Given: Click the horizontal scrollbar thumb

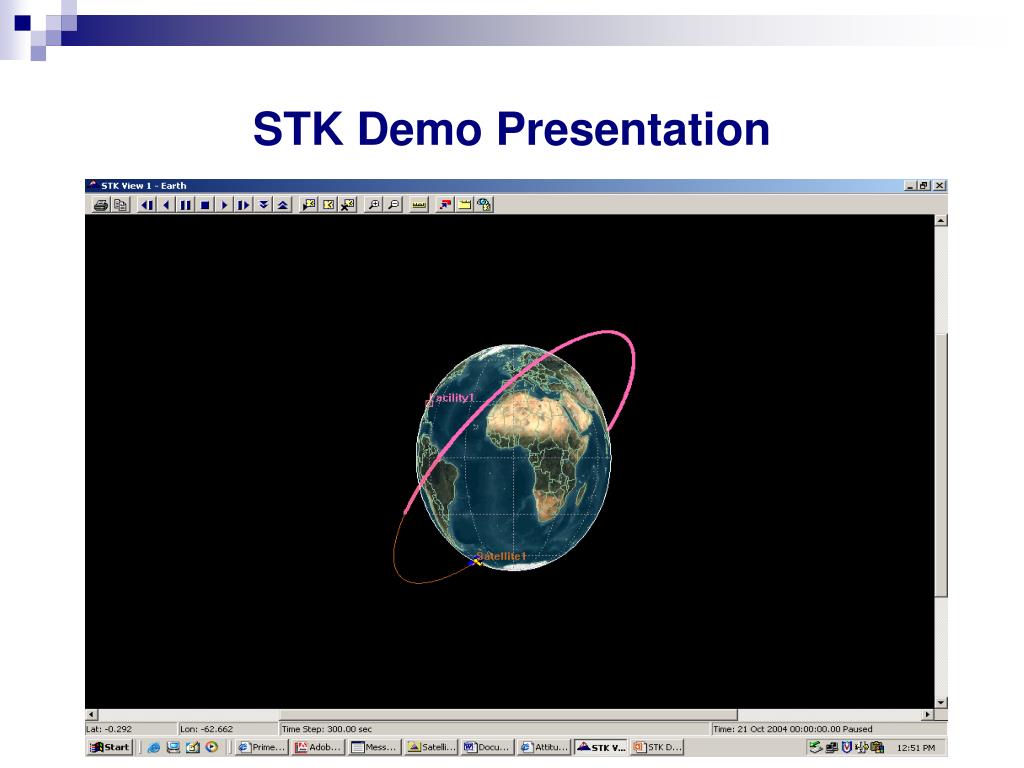Looking at the screenshot, I should coord(509,715).
